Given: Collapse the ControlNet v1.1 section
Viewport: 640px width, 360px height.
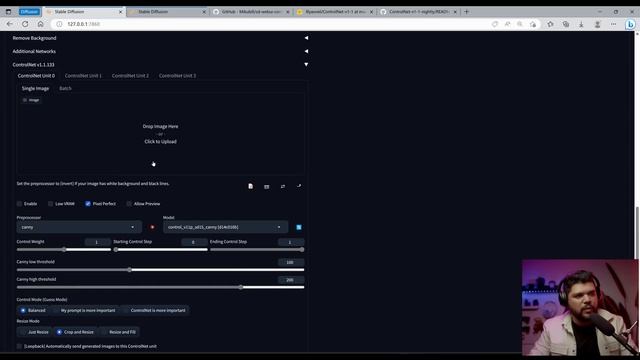Looking at the screenshot, I should click(160, 64).
